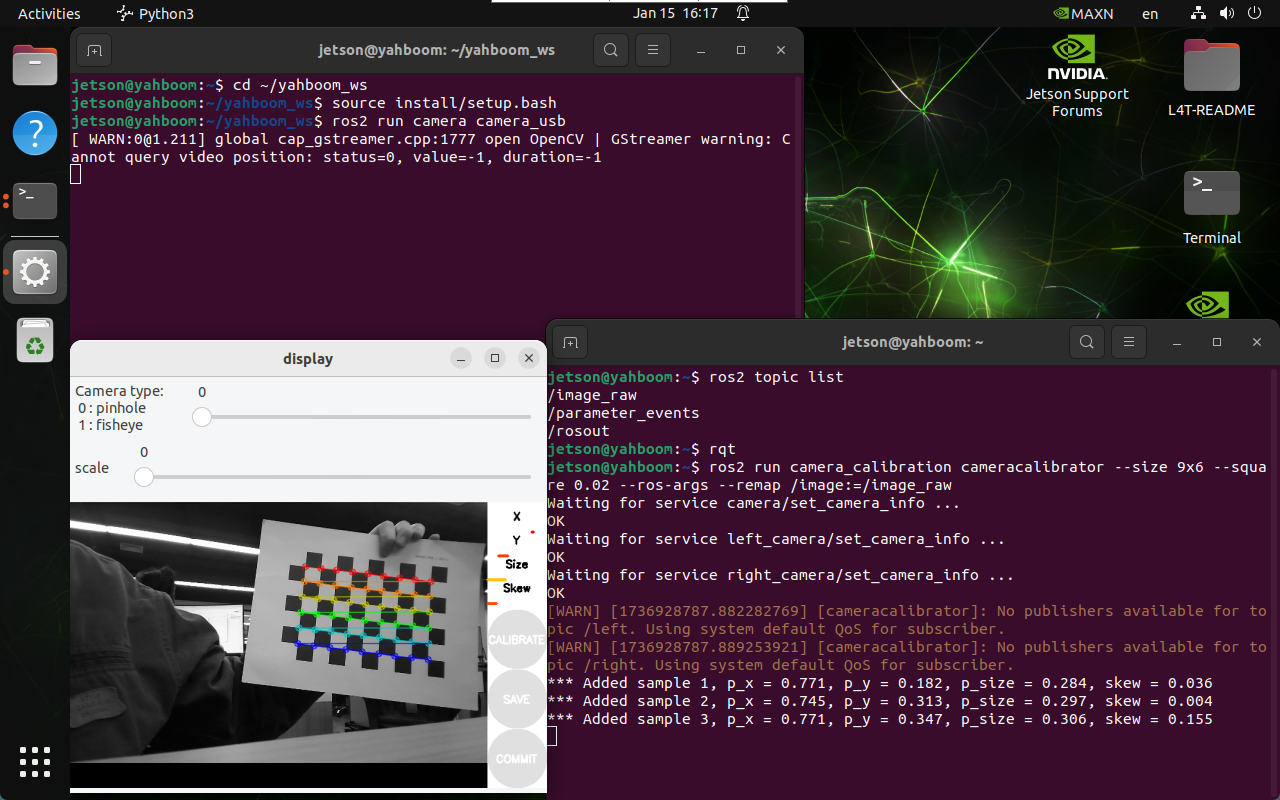Screen dimensions: 1280x800
Task: Open the MAXN power mode indicator
Action: click(x=1083, y=14)
